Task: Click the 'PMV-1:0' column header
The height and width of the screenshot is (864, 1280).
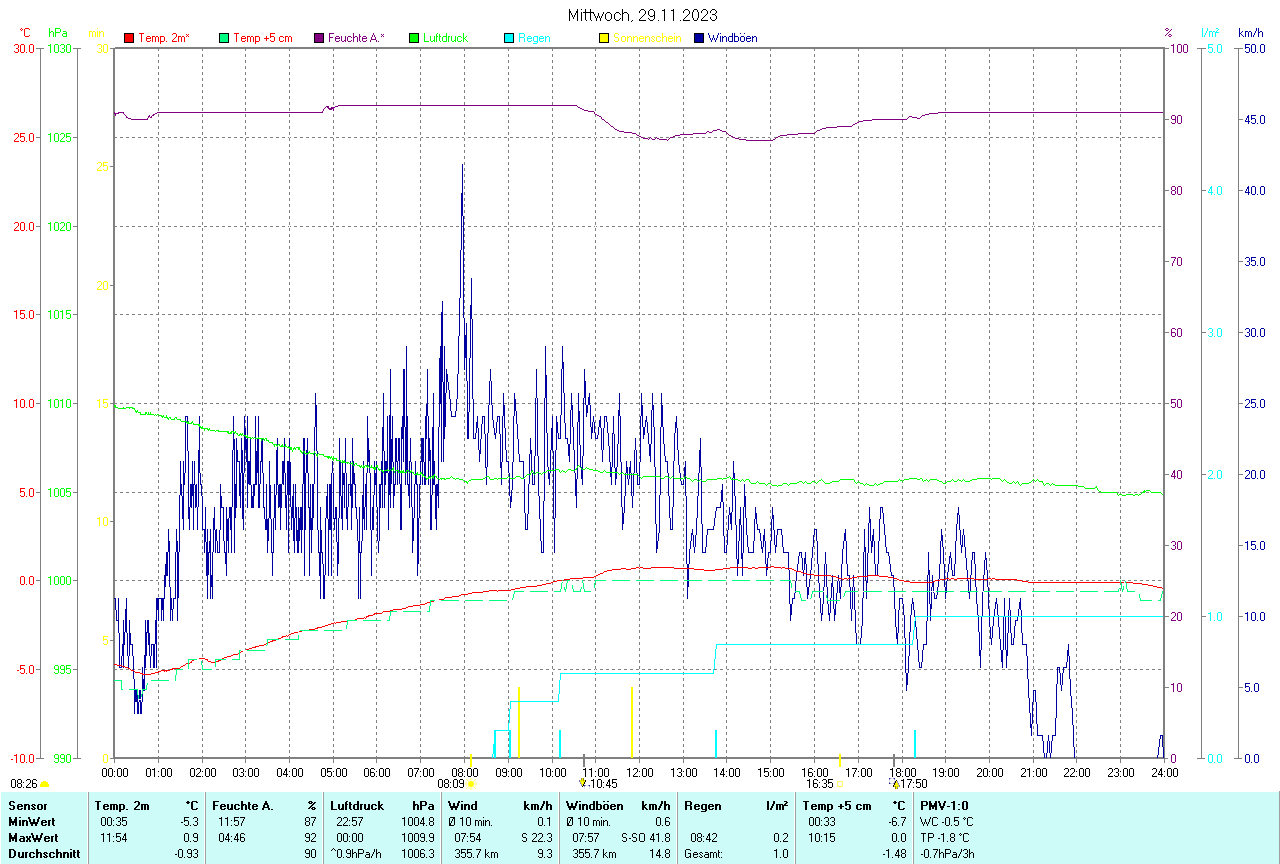Action: pyautogui.click(x=945, y=806)
